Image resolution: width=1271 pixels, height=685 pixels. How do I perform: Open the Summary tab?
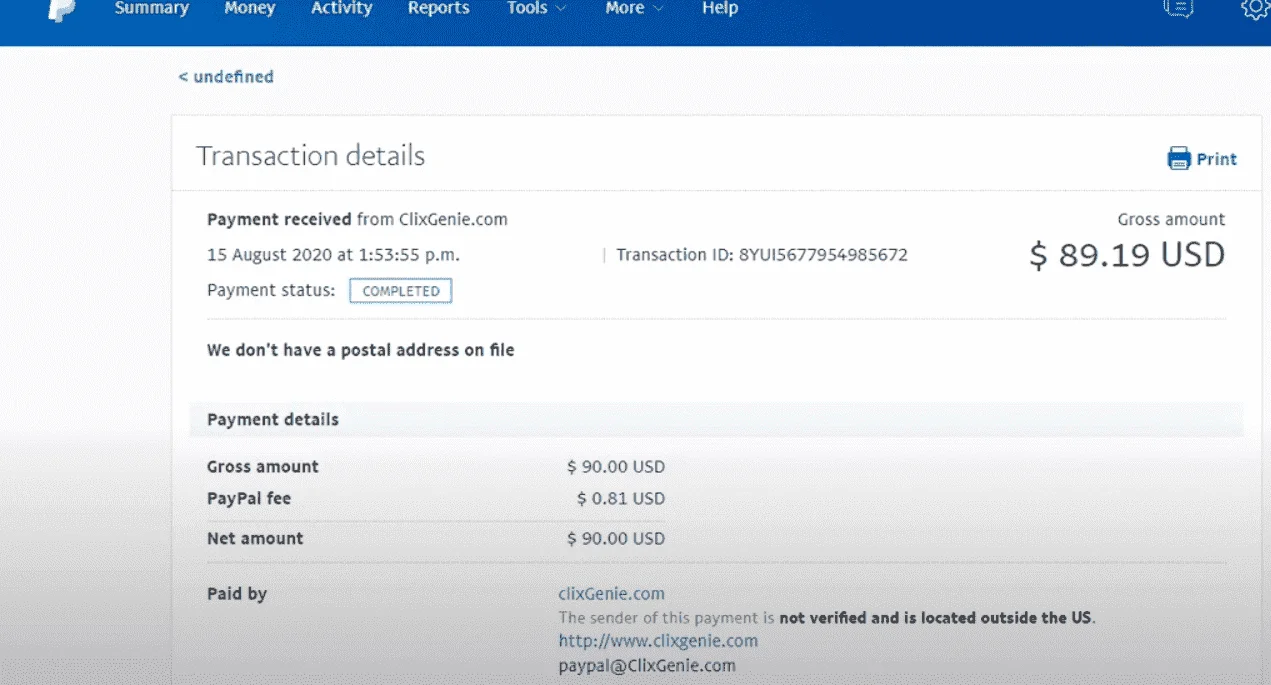152,8
